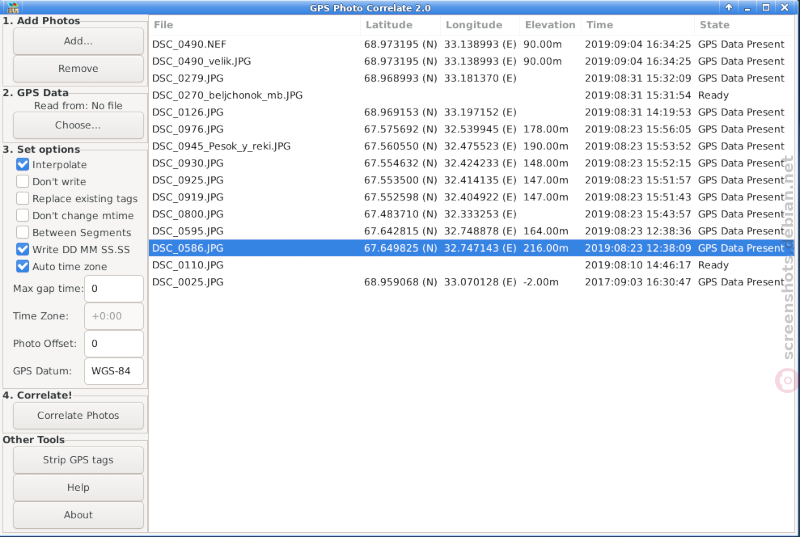Maximize the GPS Photo Correlate window

point(766,7)
